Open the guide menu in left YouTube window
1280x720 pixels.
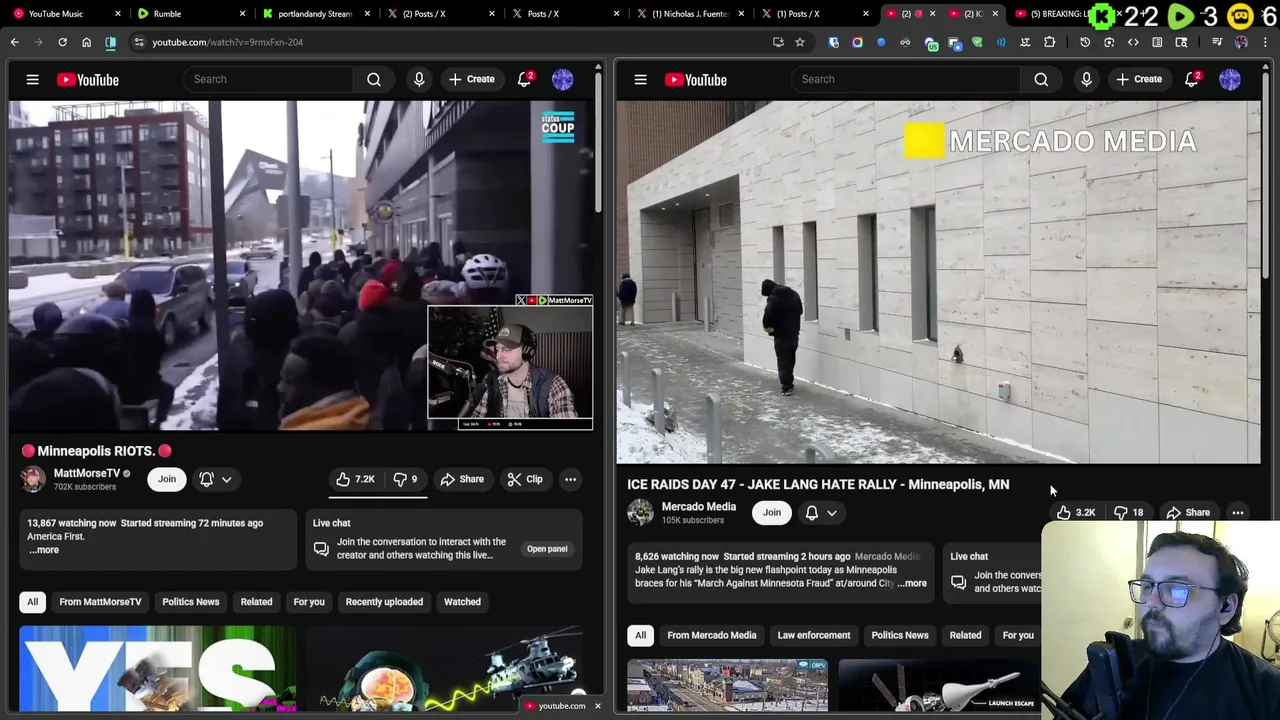[32, 79]
